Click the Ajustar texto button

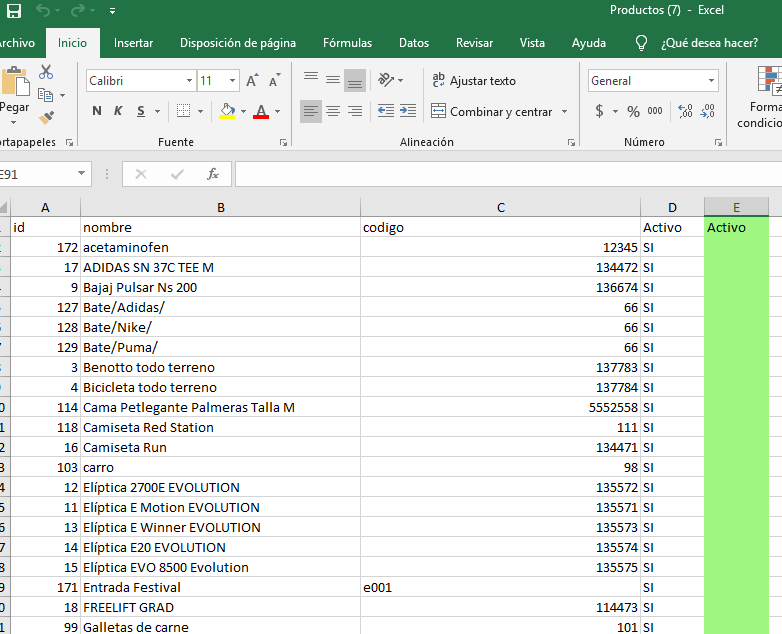474,81
